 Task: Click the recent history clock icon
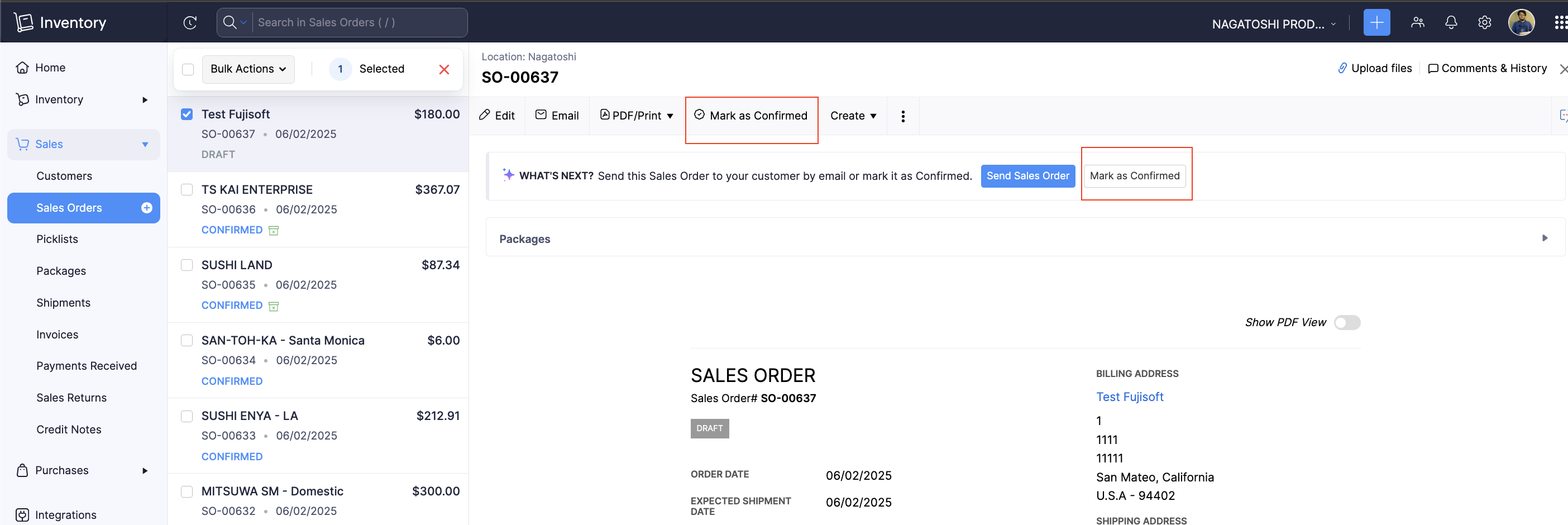pos(190,22)
